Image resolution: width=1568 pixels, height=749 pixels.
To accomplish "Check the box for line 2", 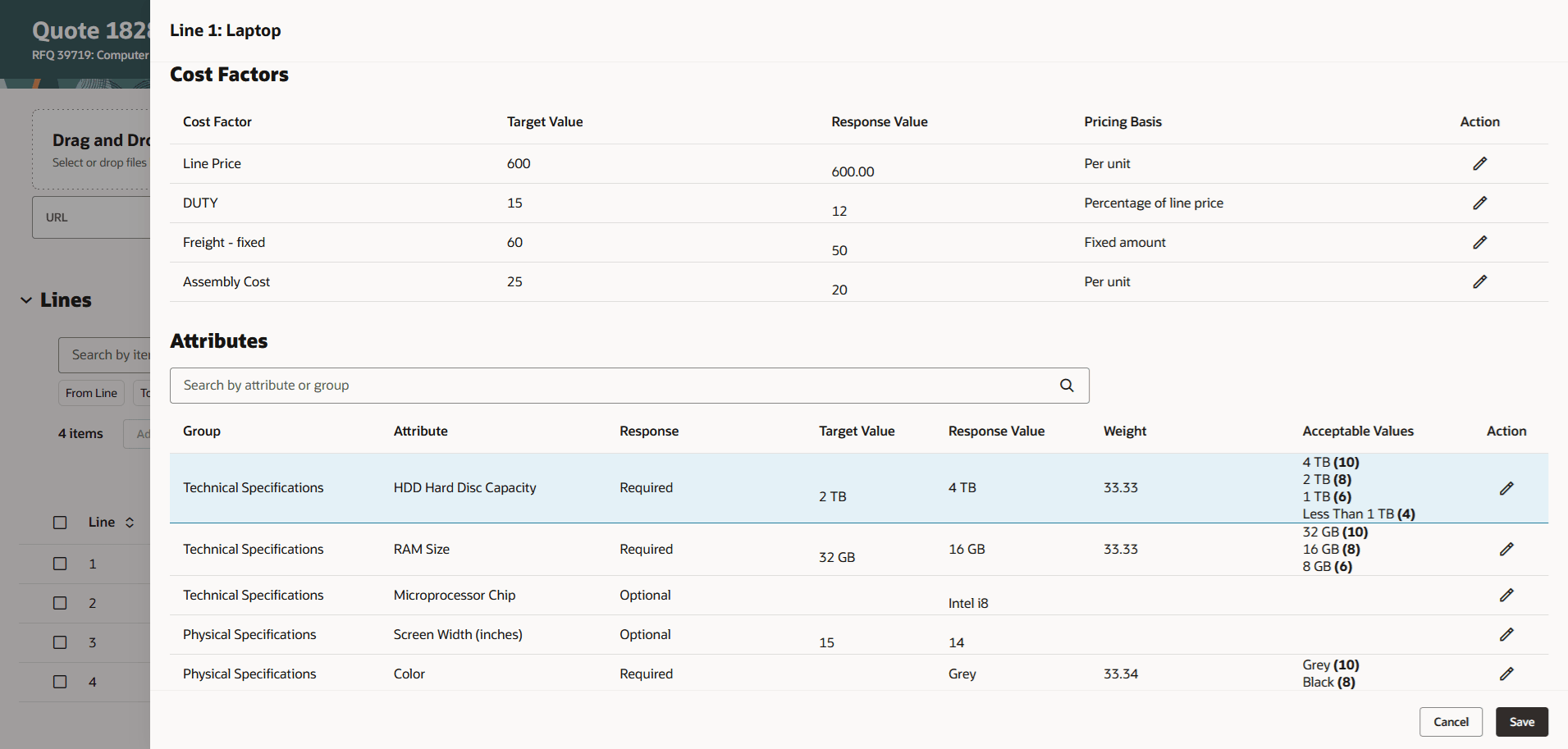I will (60, 603).
